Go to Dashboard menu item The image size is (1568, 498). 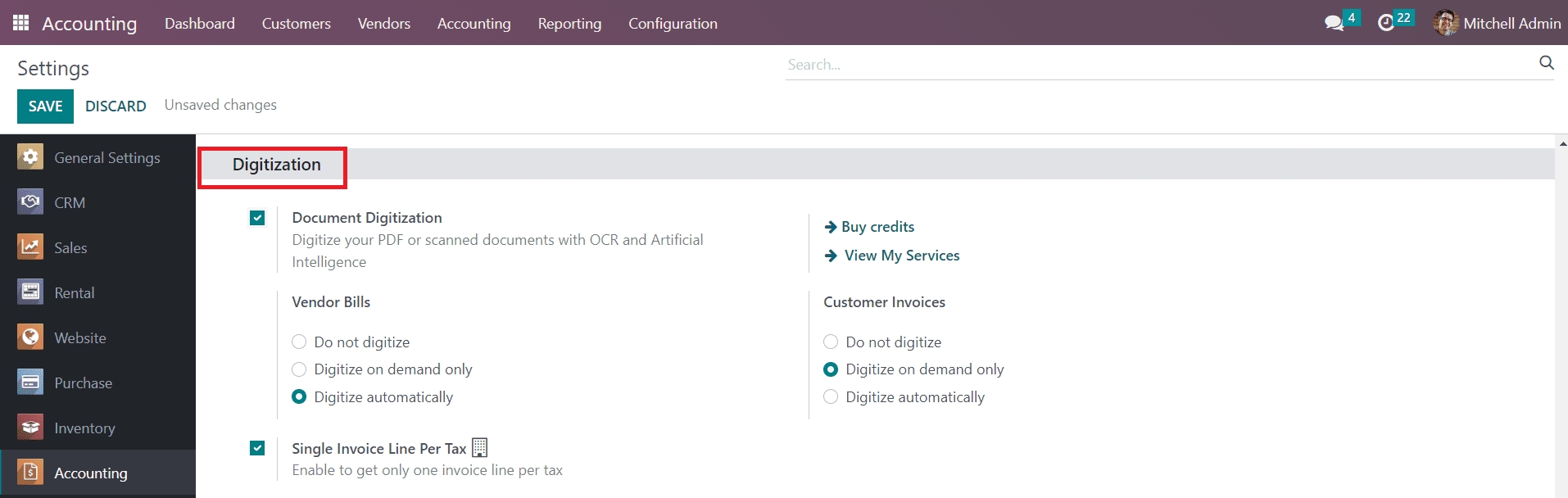tap(199, 24)
